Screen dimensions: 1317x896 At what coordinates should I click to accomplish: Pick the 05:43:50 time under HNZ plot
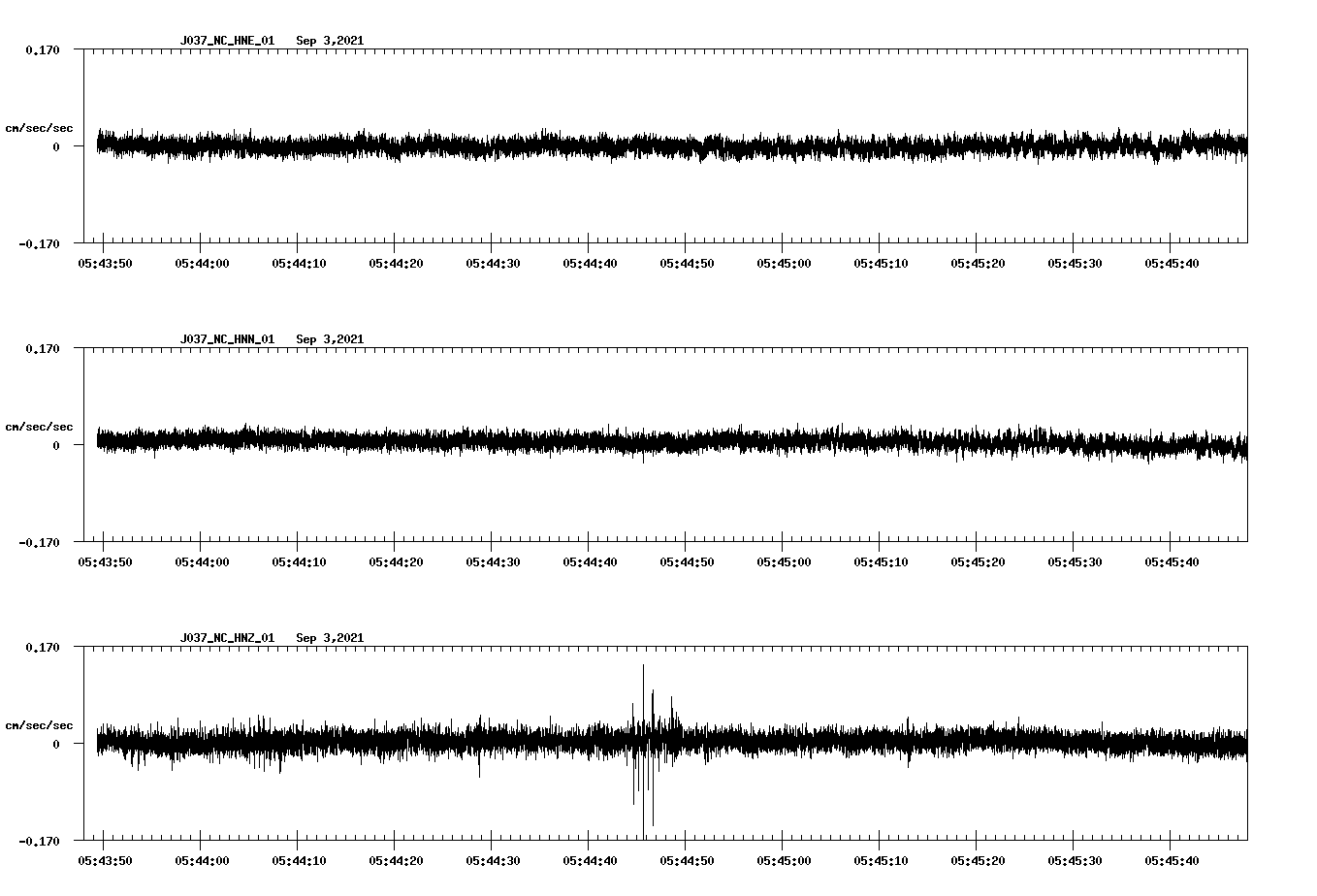click(105, 861)
